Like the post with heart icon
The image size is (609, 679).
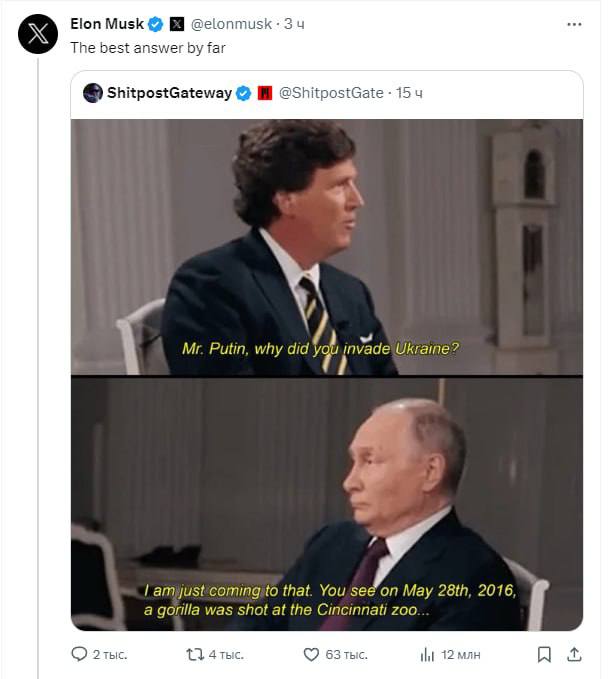(x=311, y=654)
